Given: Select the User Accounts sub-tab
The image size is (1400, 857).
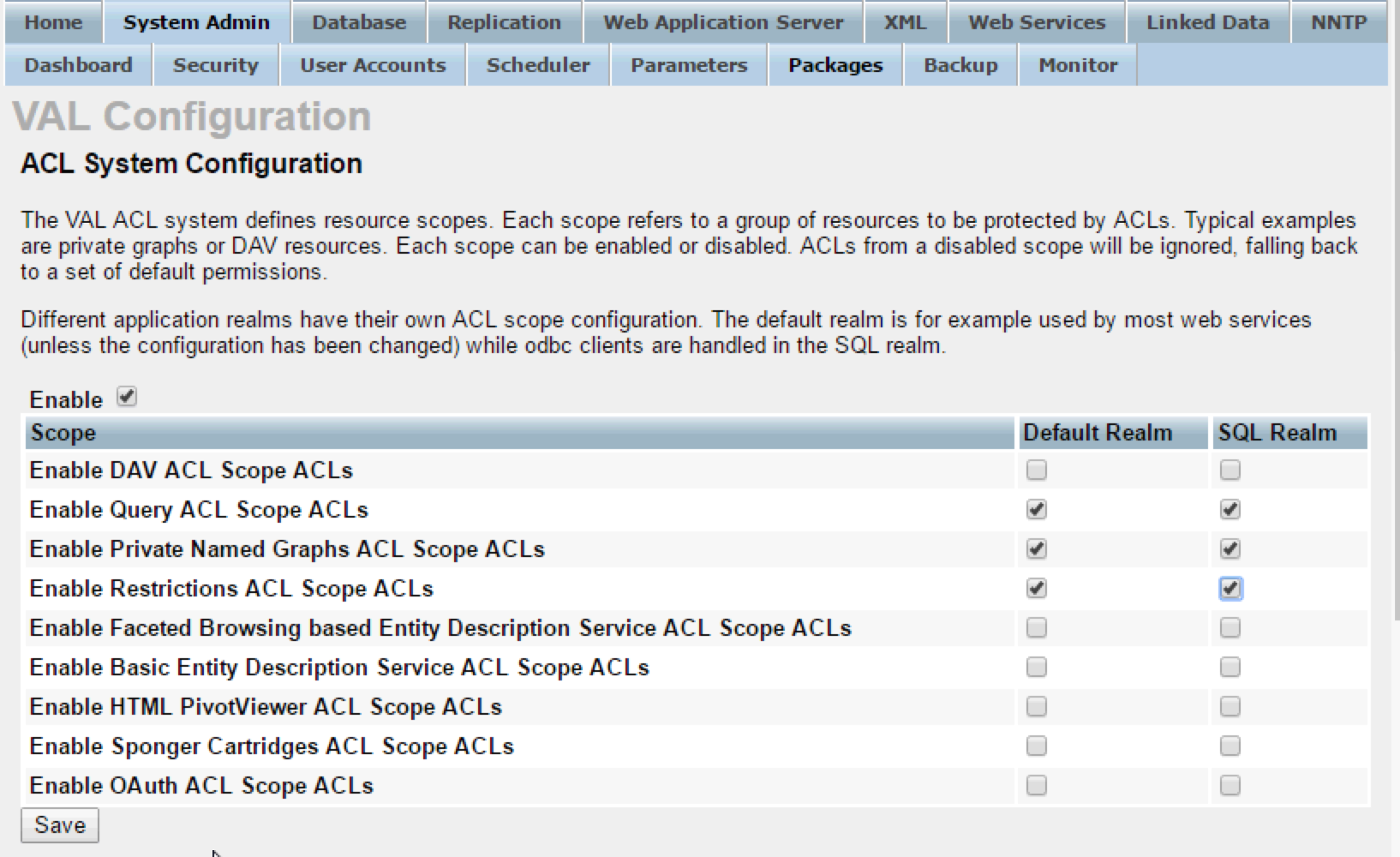Looking at the screenshot, I should tap(373, 65).
